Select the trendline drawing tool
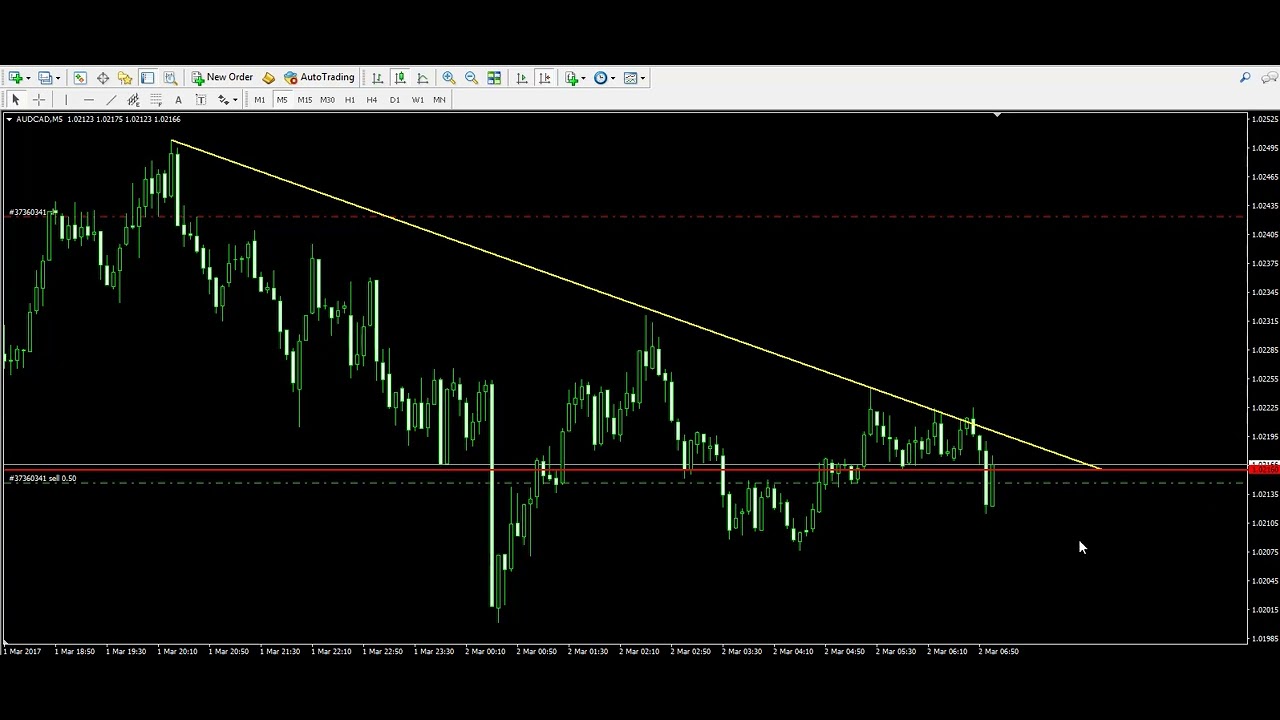This screenshot has height=720, width=1280. tap(111, 99)
